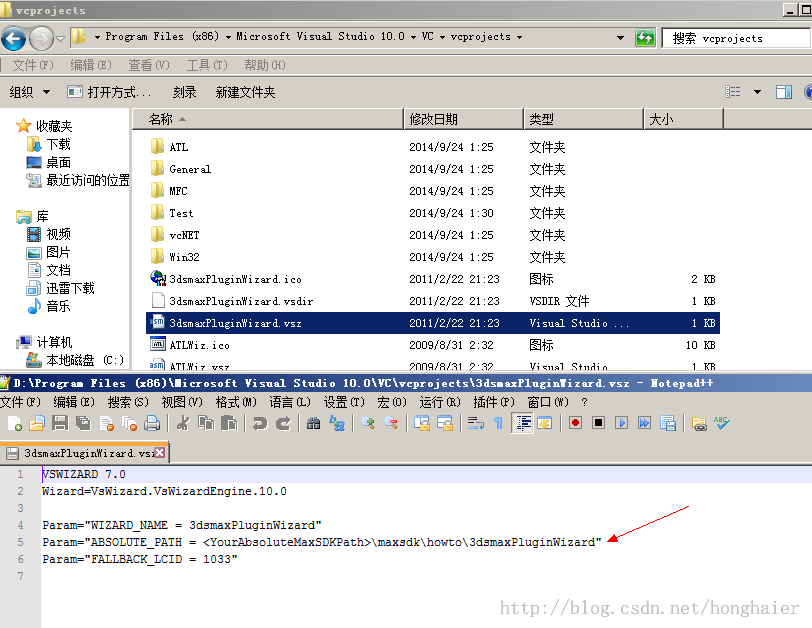Click the save recorded macro toolbar icon
812x628 pixels.
point(668,423)
